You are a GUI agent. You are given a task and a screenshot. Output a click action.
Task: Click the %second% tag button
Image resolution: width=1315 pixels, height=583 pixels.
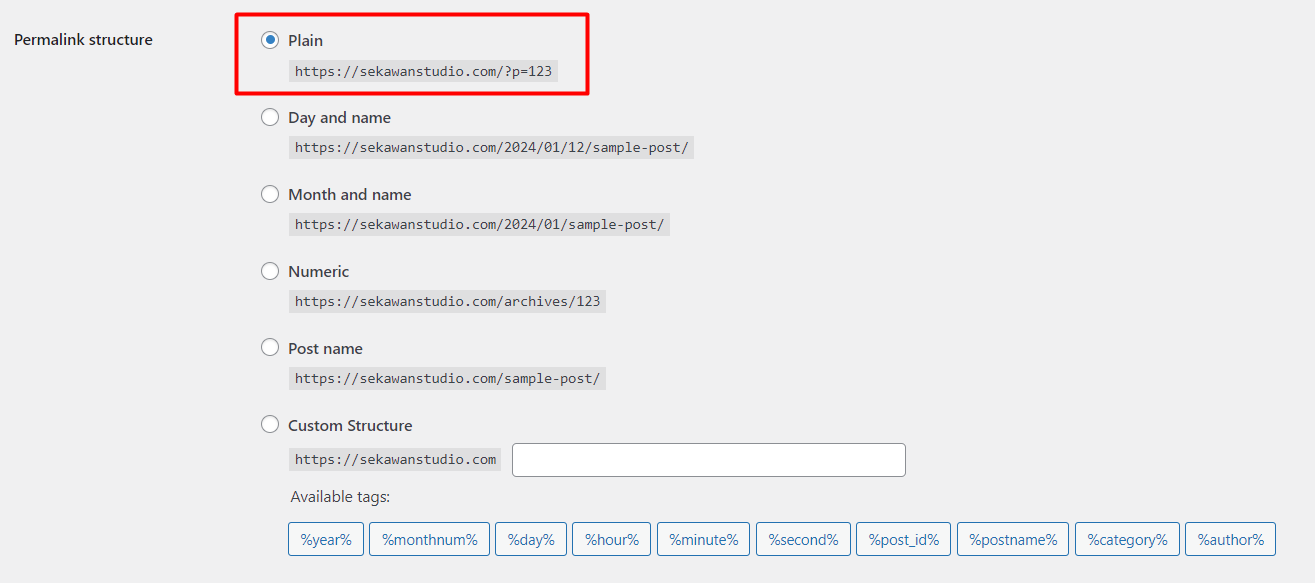[804, 539]
